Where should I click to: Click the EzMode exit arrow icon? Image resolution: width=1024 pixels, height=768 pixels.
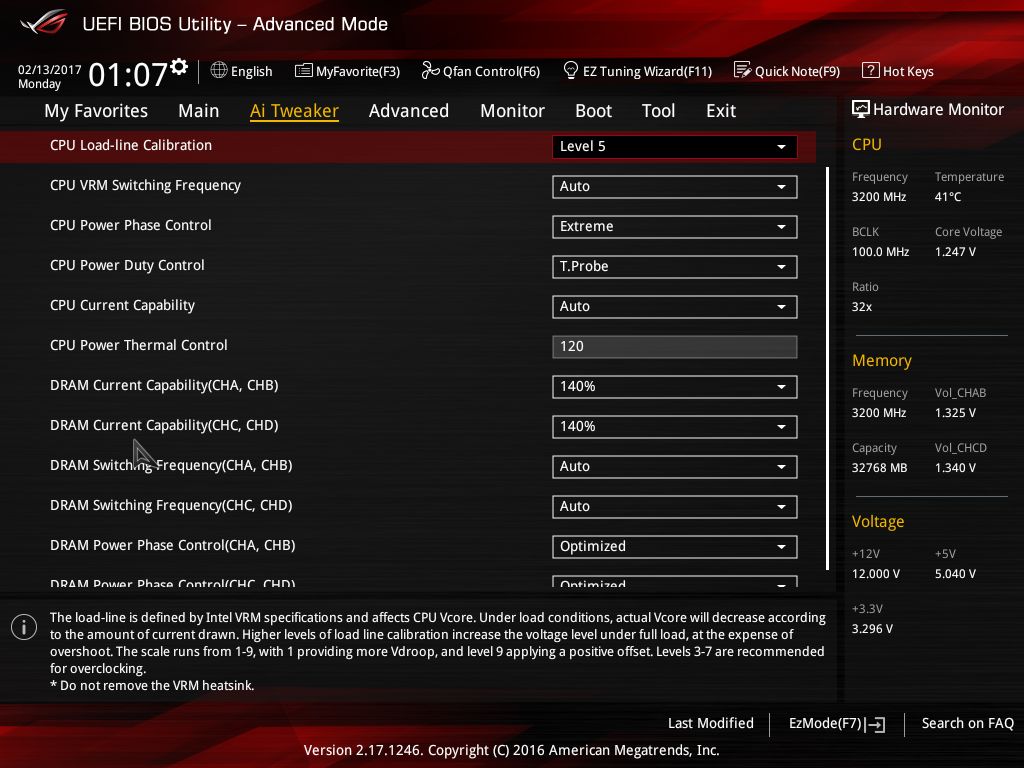(x=875, y=724)
